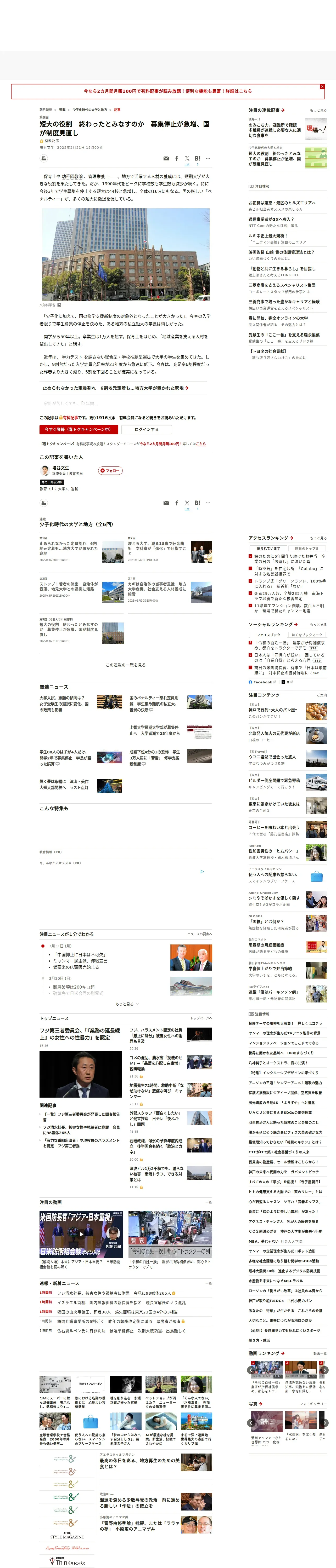Select はてなブックマーク social ranking tab

point(307,635)
